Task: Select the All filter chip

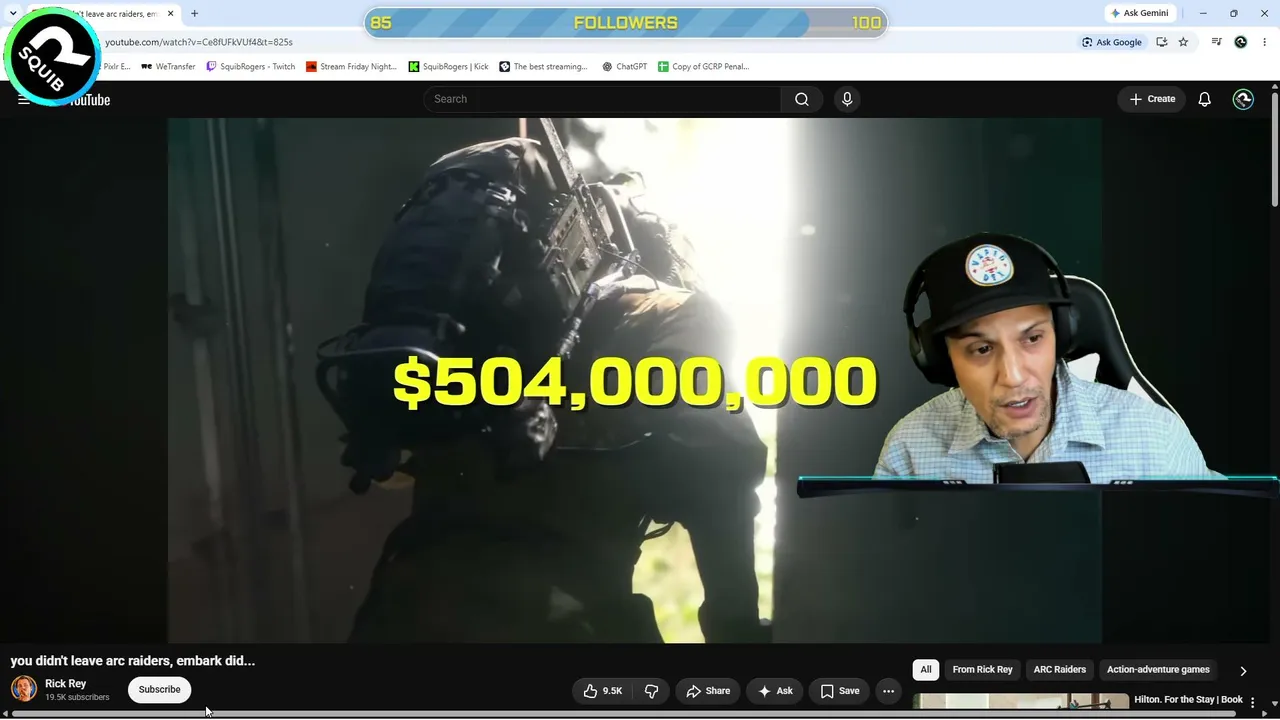Action: 926,670
